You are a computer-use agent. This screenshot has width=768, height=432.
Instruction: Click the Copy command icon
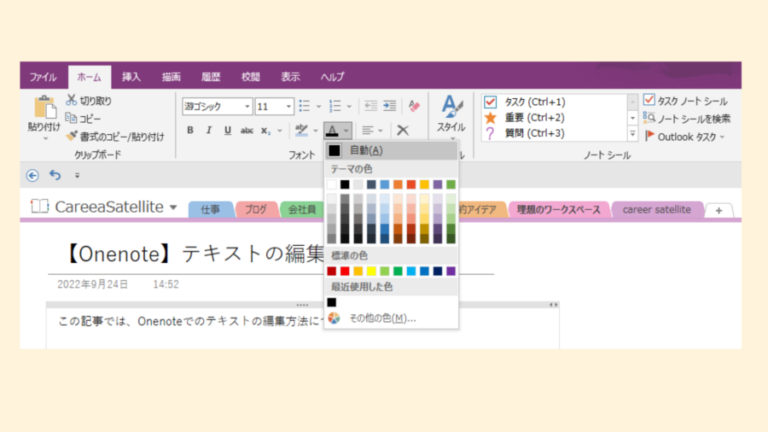[71, 118]
